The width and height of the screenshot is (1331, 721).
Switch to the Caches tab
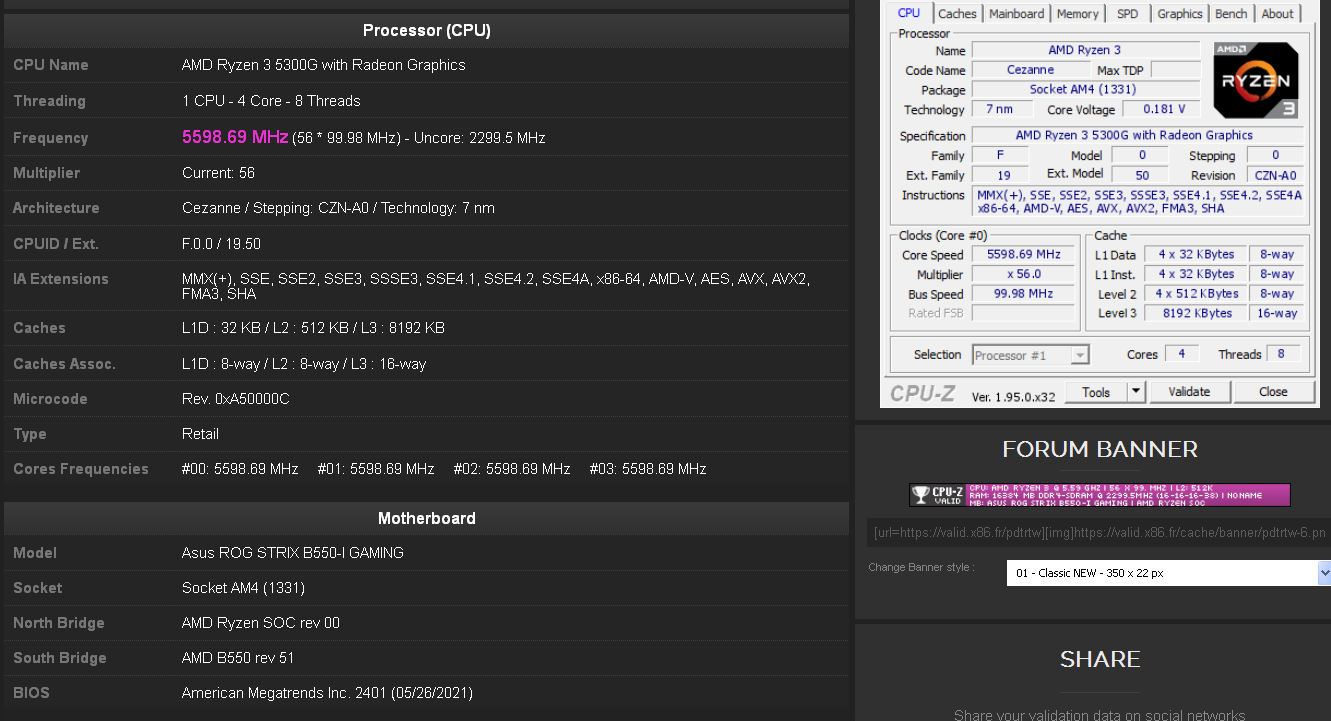[957, 14]
